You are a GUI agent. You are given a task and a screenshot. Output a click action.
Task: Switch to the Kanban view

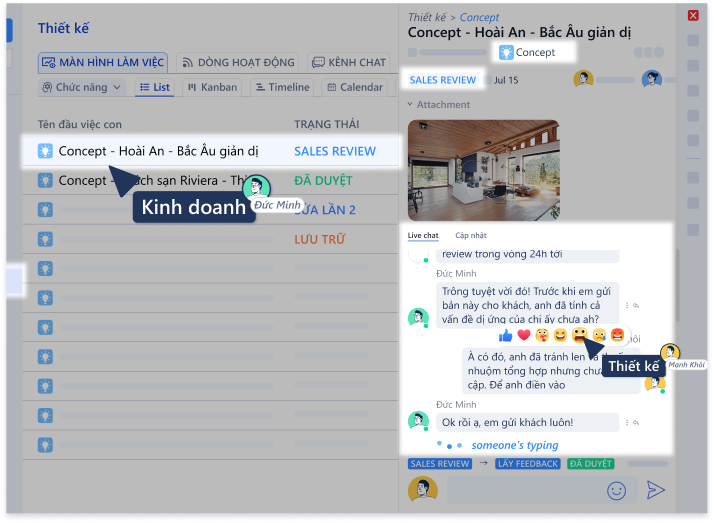[210, 88]
